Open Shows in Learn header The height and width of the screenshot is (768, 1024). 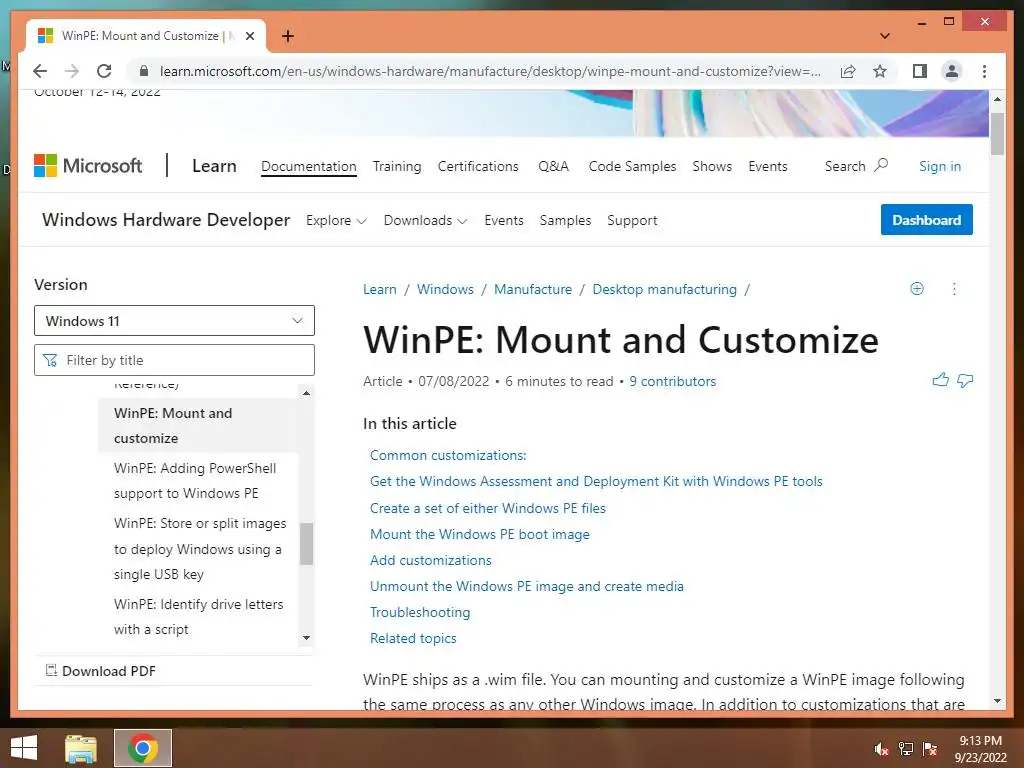[712, 167]
